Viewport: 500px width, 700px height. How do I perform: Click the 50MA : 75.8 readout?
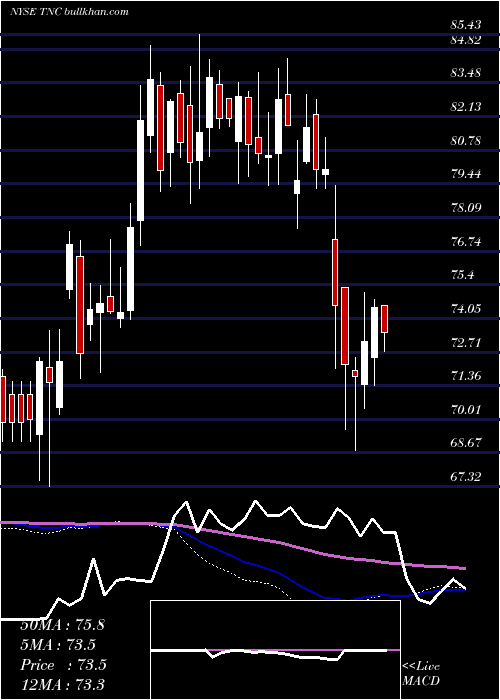tap(62, 624)
